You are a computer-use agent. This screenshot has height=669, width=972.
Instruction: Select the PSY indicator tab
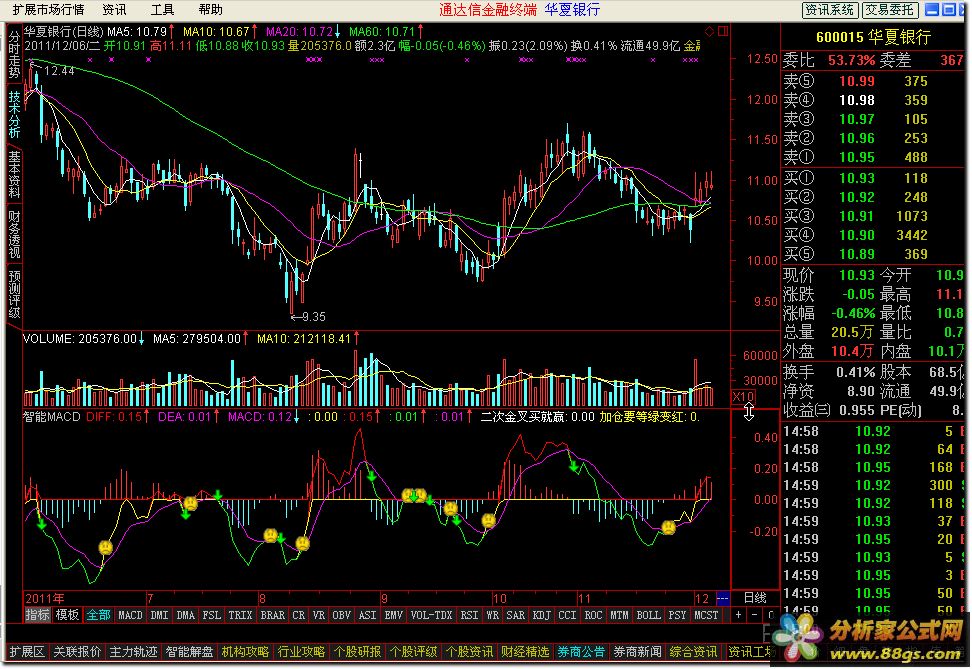(x=678, y=615)
